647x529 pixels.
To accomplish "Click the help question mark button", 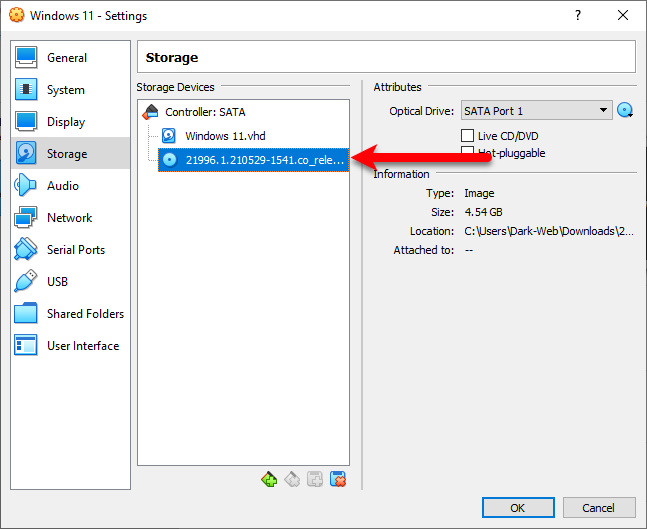I will pos(578,15).
